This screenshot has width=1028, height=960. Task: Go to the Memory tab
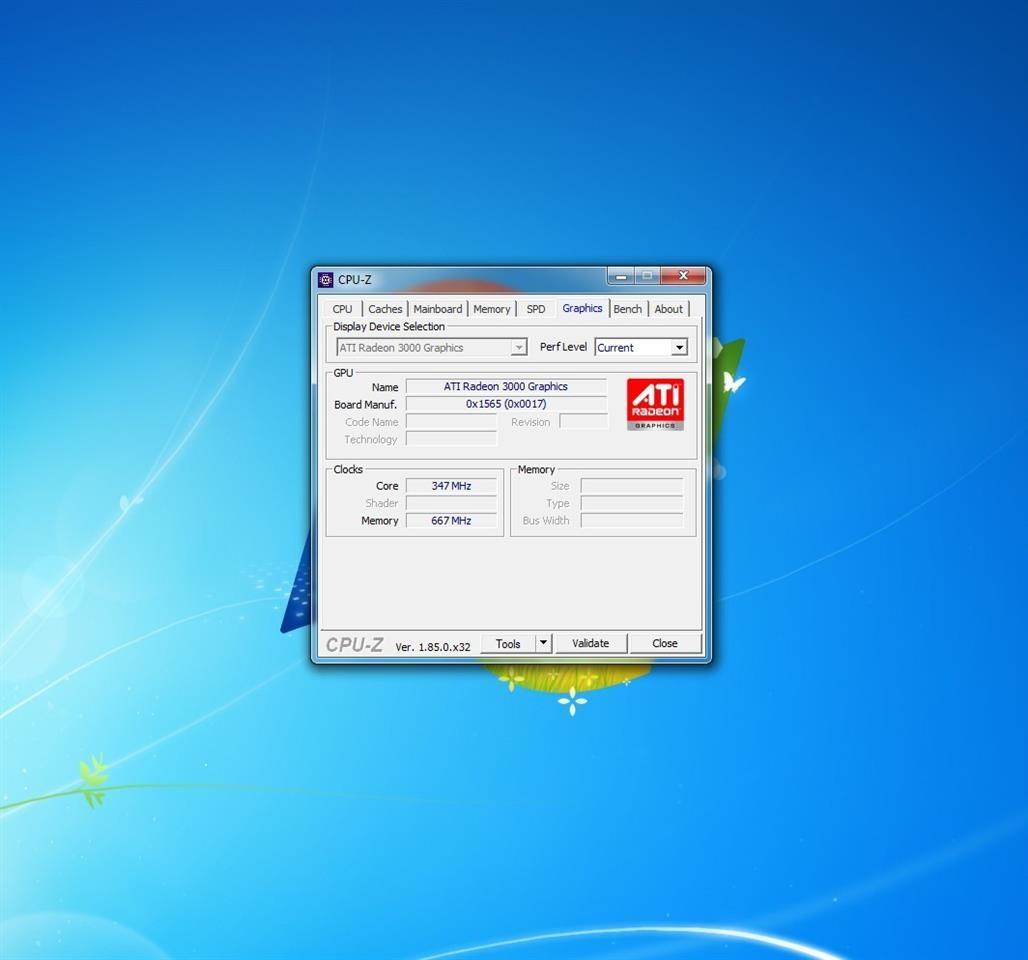point(492,309)
